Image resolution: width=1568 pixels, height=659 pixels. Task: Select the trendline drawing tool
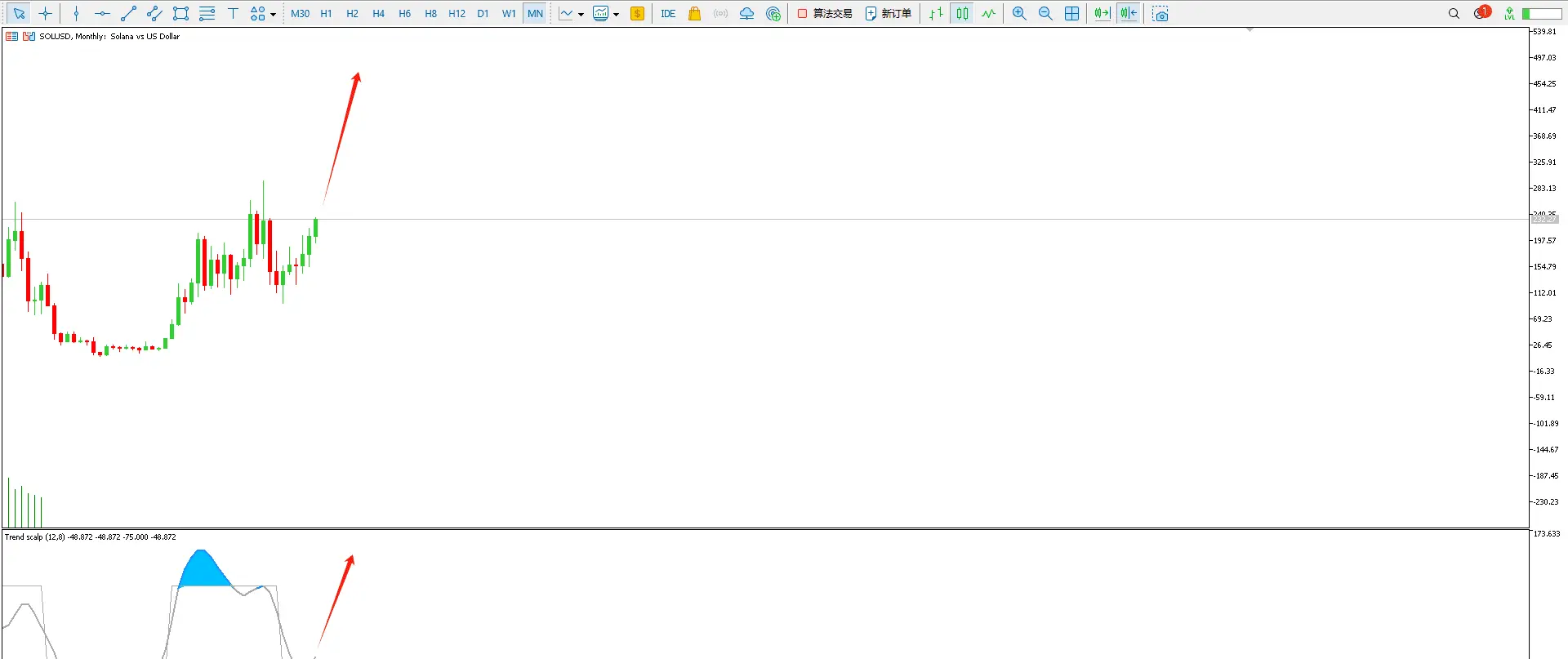click(x=128, y=13)
